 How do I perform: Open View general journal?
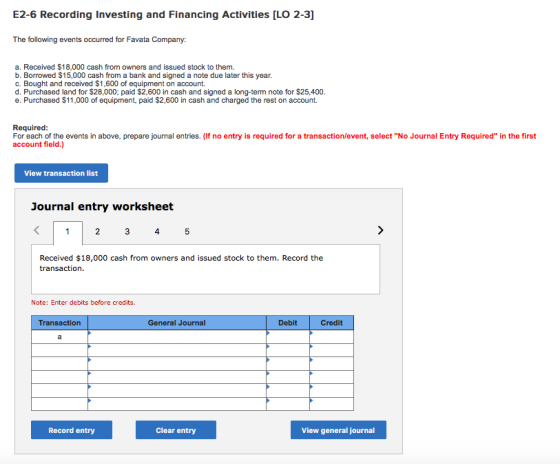pos(338,430)
